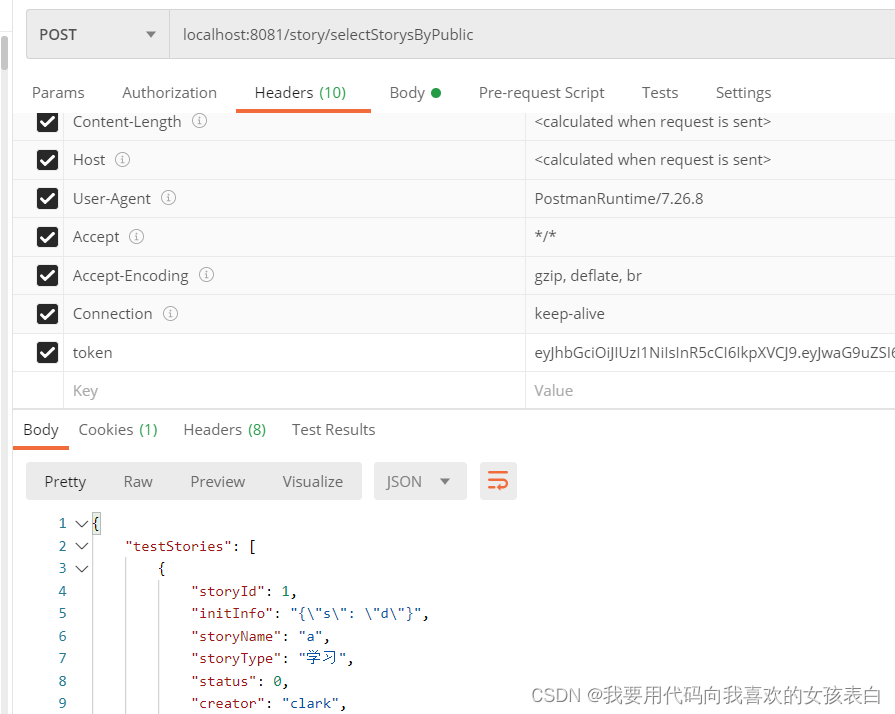Image resolution: width=895 pixels, height=714 pixels.
Task: Click the request URL input field
Action: [530, 34]
